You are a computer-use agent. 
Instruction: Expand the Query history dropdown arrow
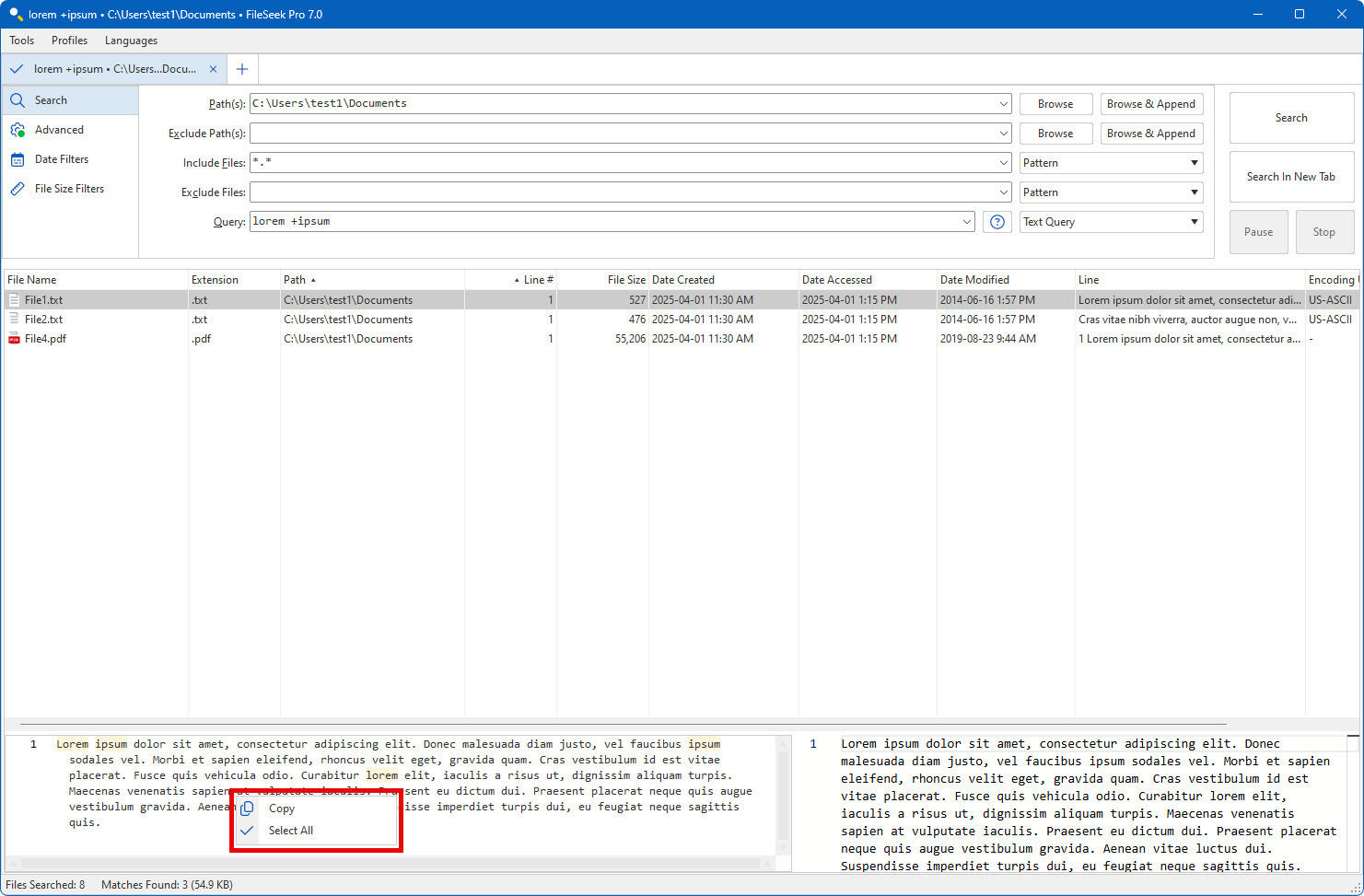click(966, 222)
